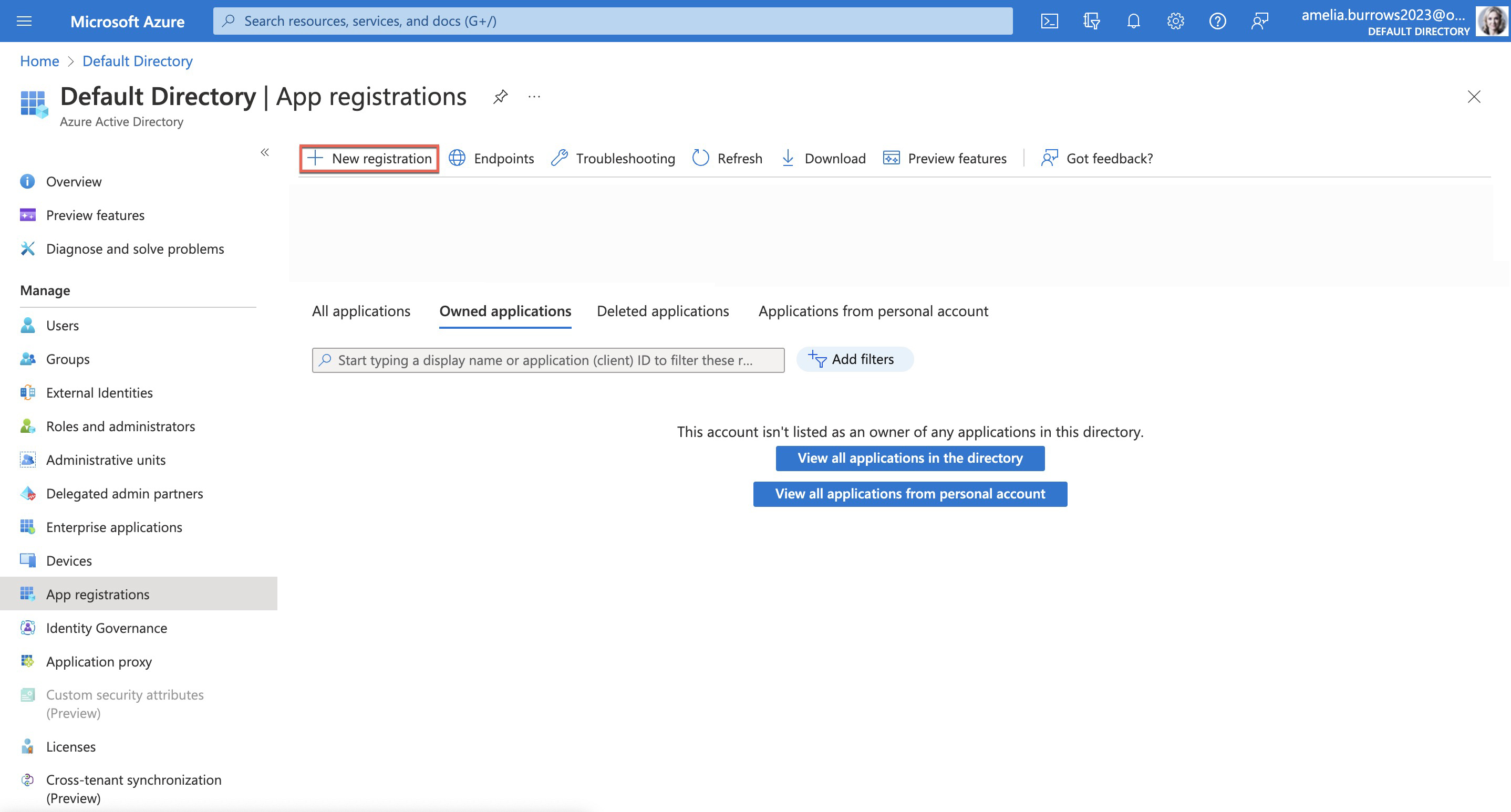Click Got feedback?
The image size is (1511, 812).
tap(1097, 158)
